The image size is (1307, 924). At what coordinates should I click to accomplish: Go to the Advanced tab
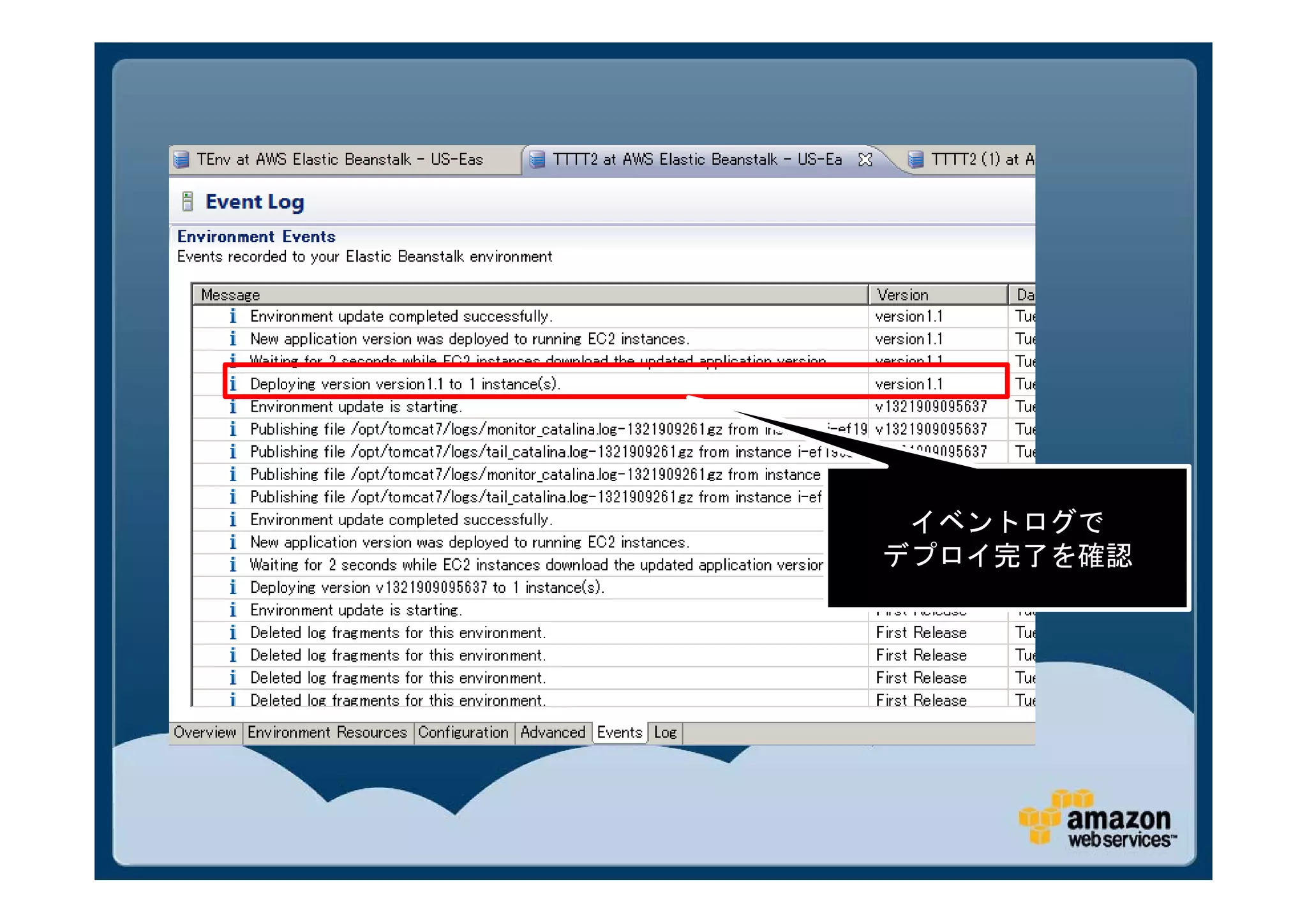pyautogui.click(x=553, y=732)
